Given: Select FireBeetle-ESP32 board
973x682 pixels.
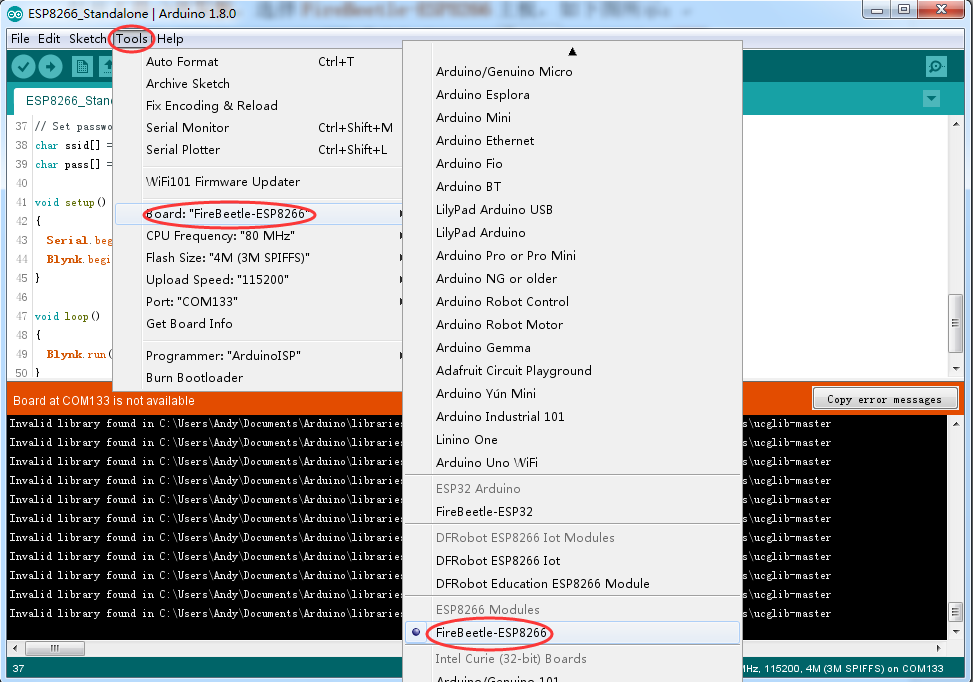Looking at the screenshot, I should (x=573, y=511).
